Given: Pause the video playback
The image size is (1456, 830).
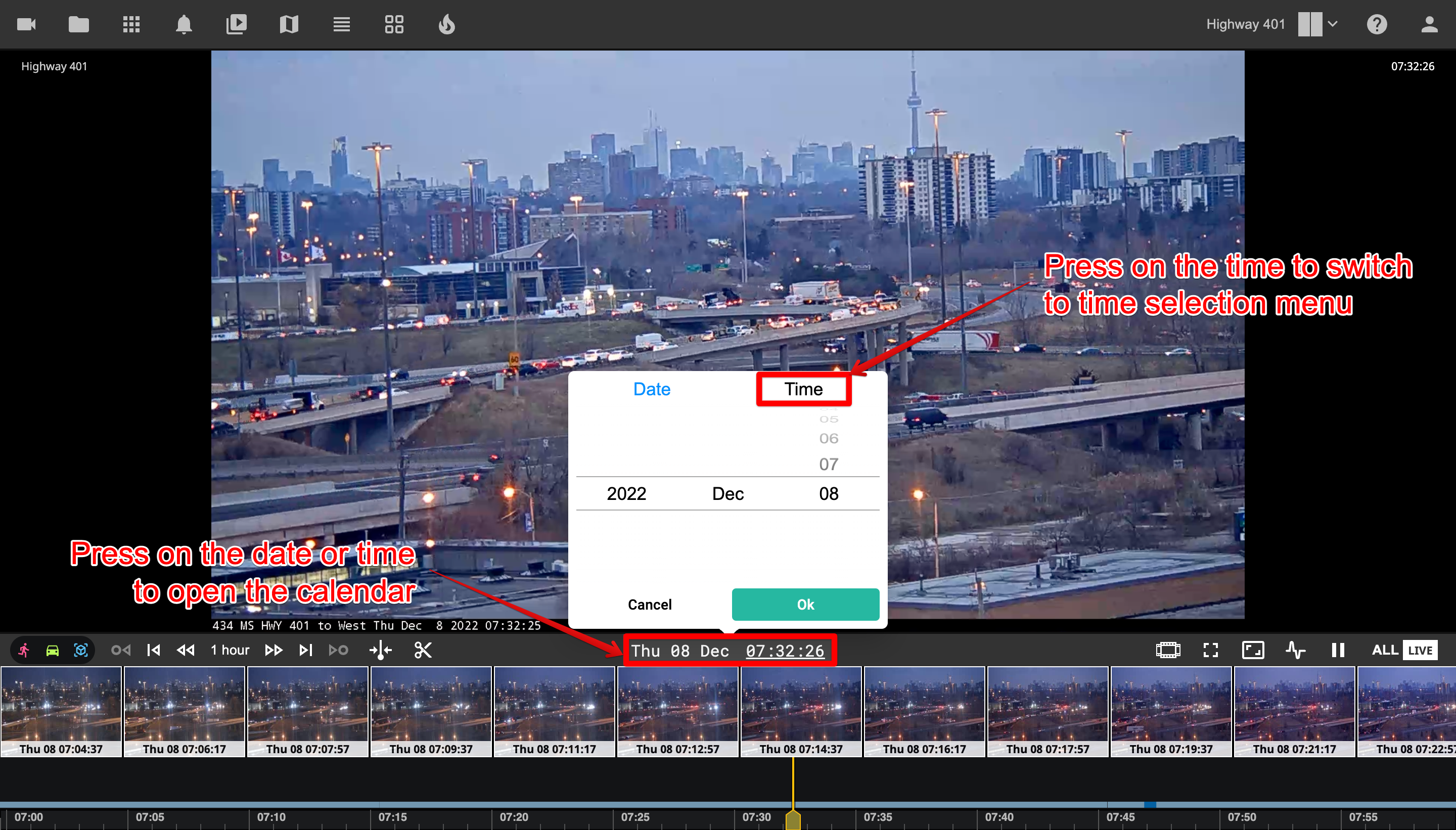Looking at the screenshot, I should (x=1338, y=650).
